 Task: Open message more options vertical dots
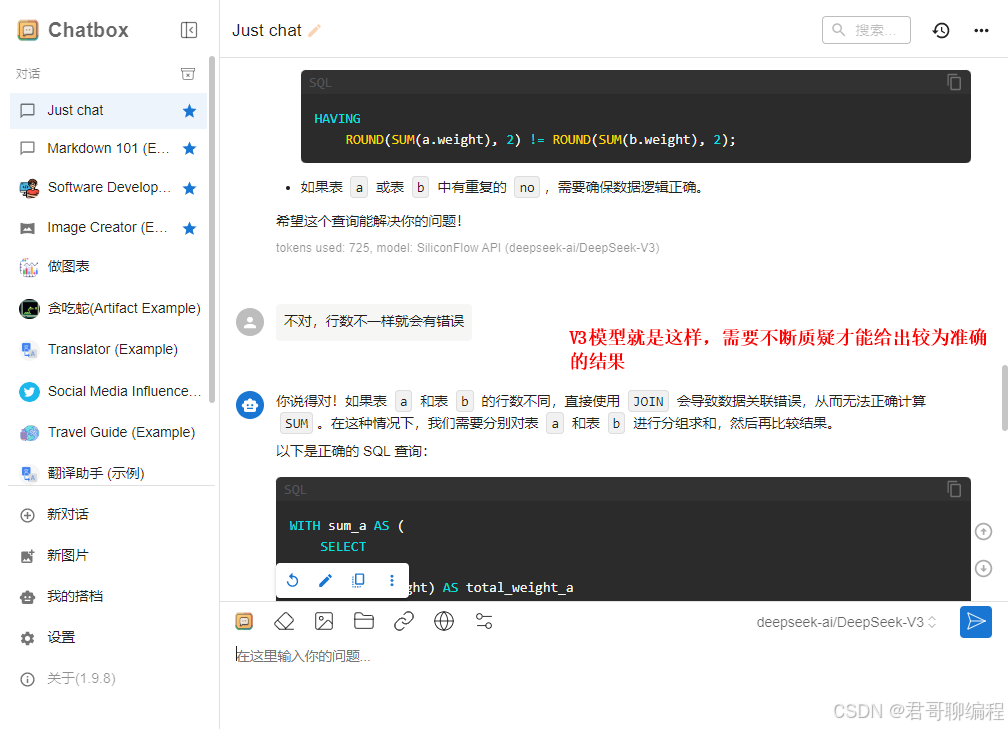click(x=392, y=580)
